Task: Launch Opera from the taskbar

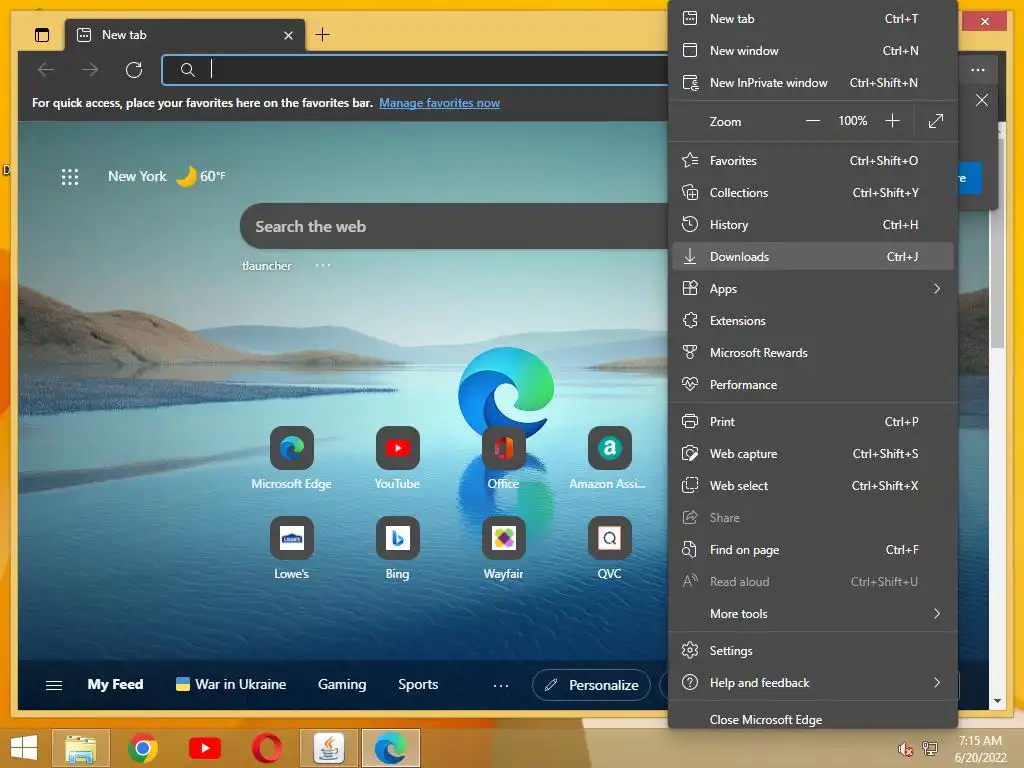Action: click(x=266, y=748)
